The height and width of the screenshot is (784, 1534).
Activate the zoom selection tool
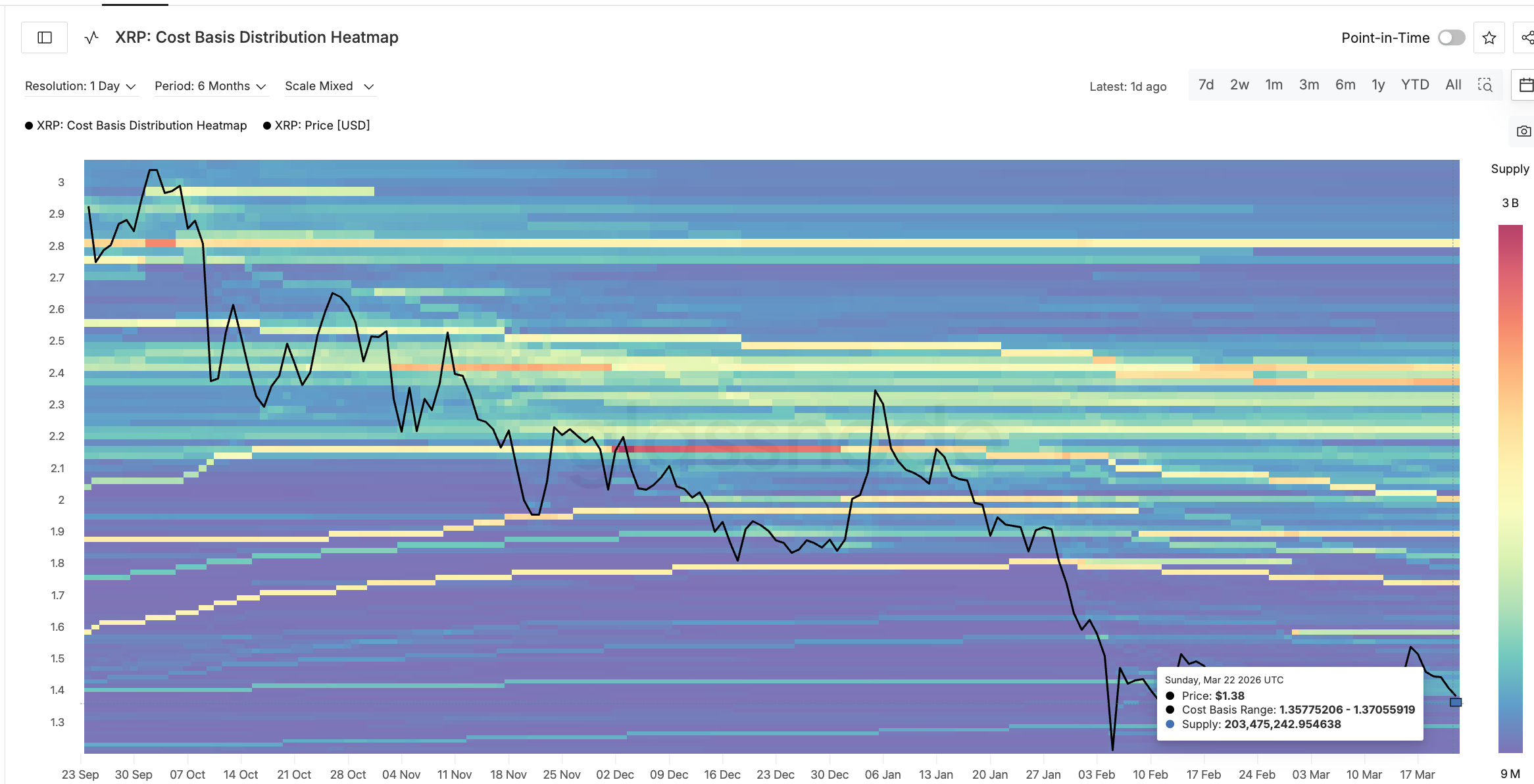1486,85
